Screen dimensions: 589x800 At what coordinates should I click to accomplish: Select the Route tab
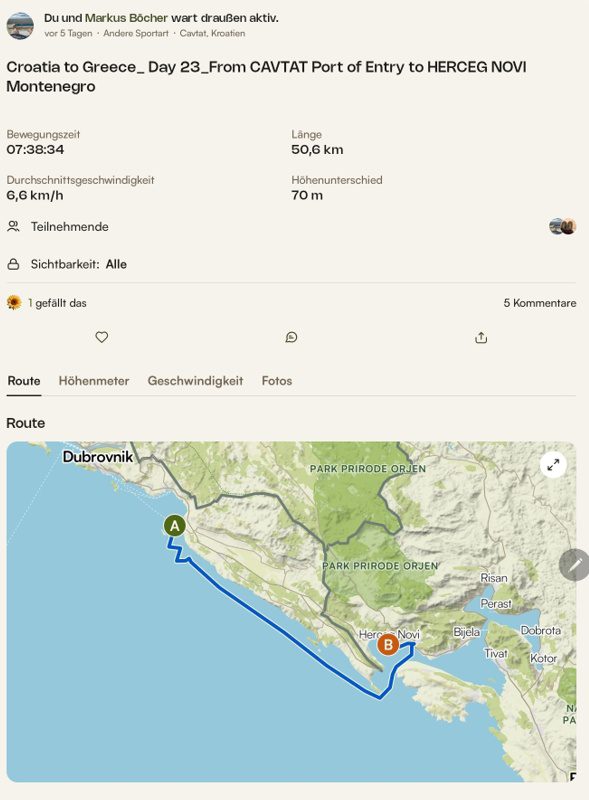[24, 381]
